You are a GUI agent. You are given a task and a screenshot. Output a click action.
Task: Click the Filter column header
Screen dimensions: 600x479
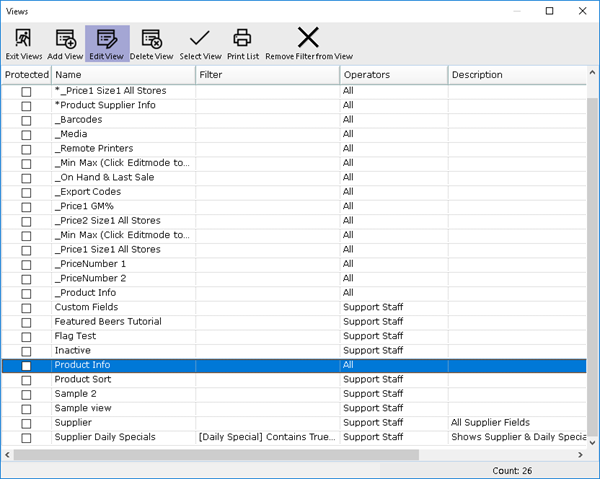[267, 75]
